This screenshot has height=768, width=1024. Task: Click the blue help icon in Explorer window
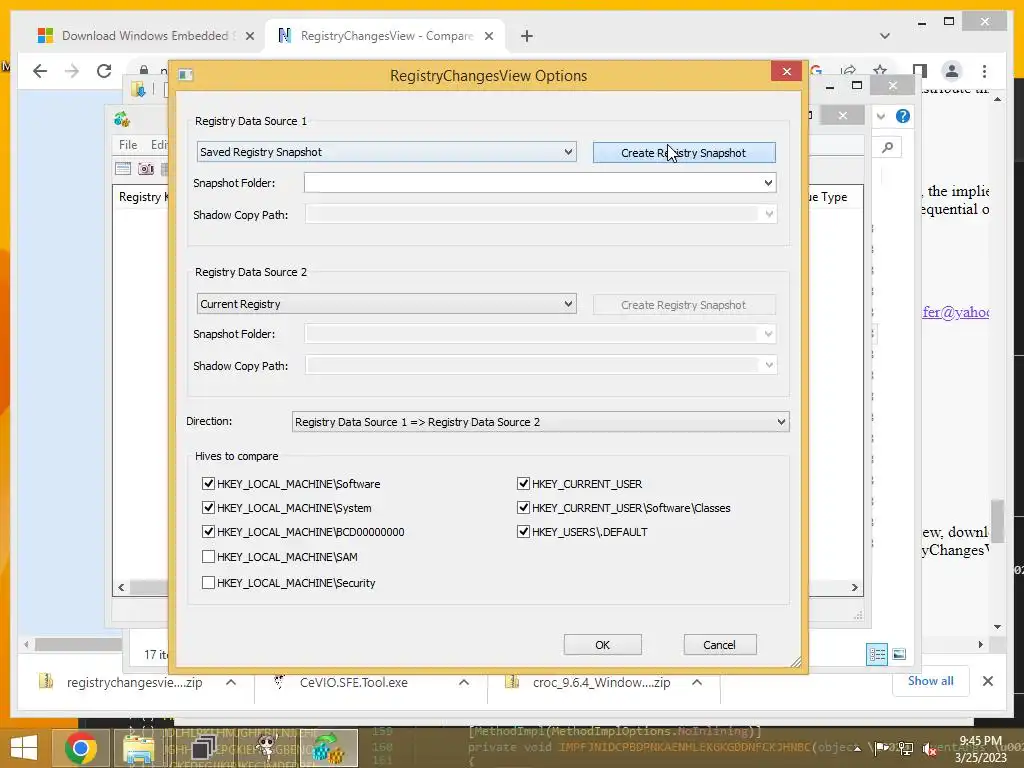coord(903,116)
